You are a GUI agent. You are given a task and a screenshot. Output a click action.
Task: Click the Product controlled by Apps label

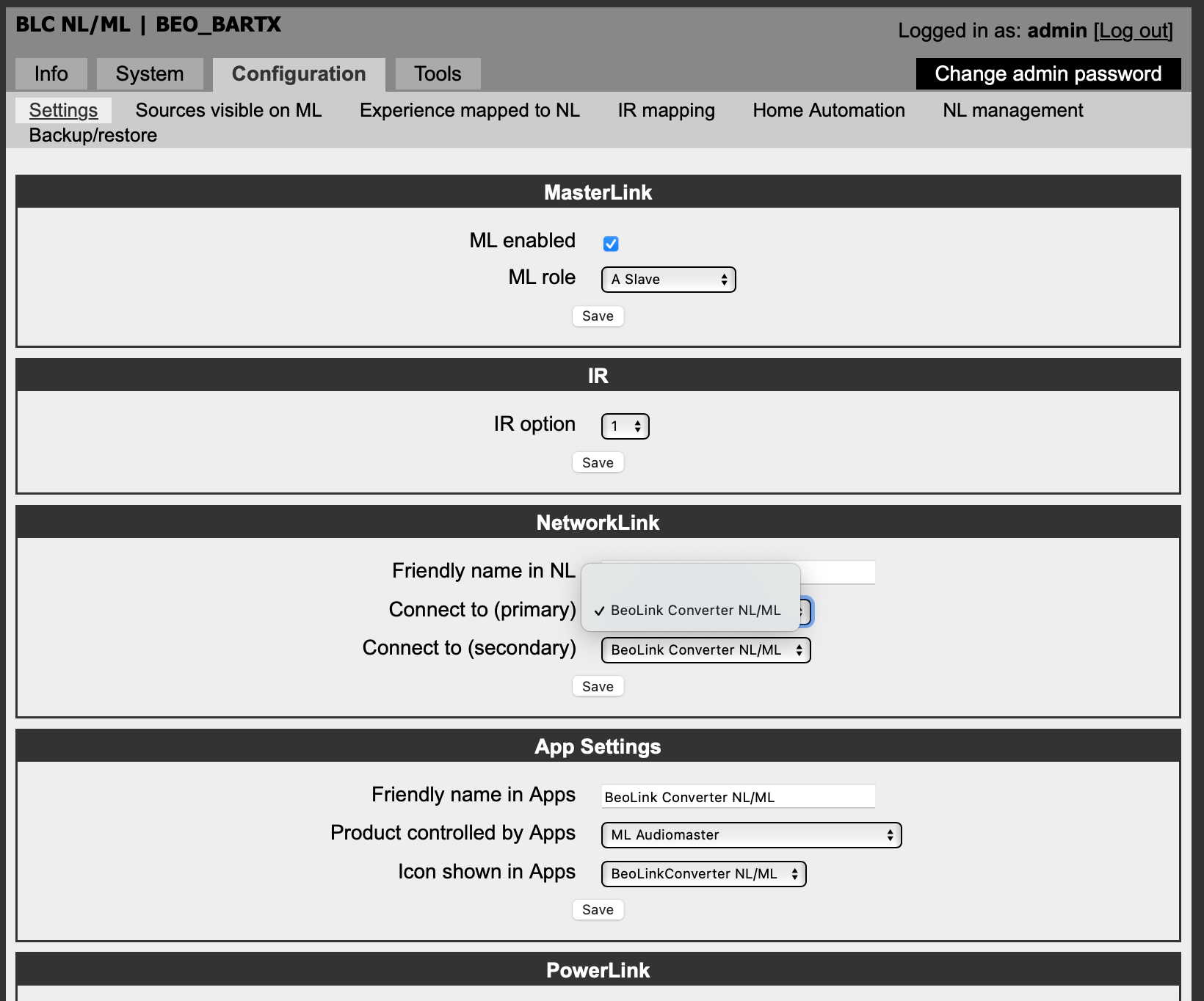click(453, 833)
